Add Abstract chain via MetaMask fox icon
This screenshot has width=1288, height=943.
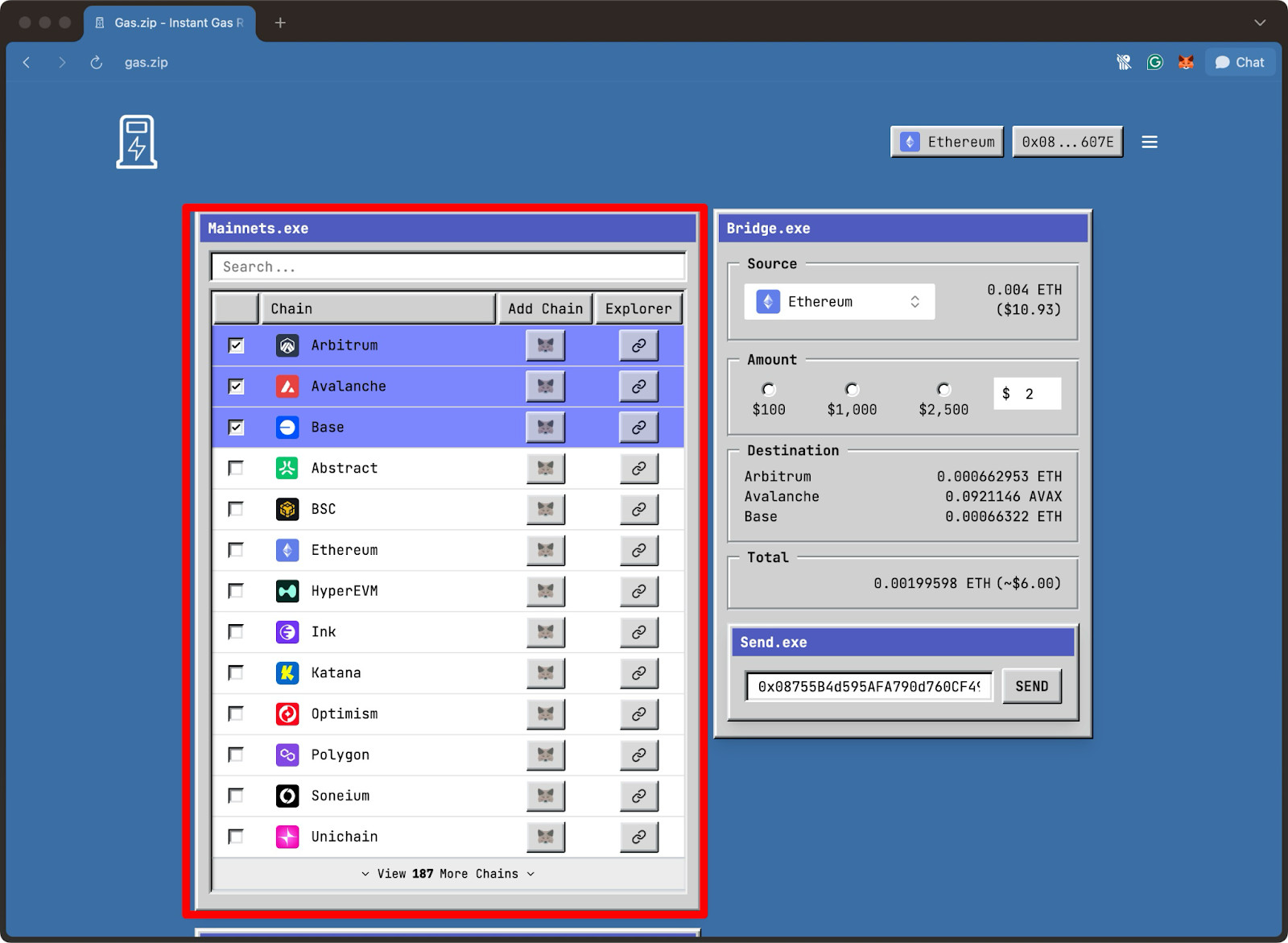[546, 469]
